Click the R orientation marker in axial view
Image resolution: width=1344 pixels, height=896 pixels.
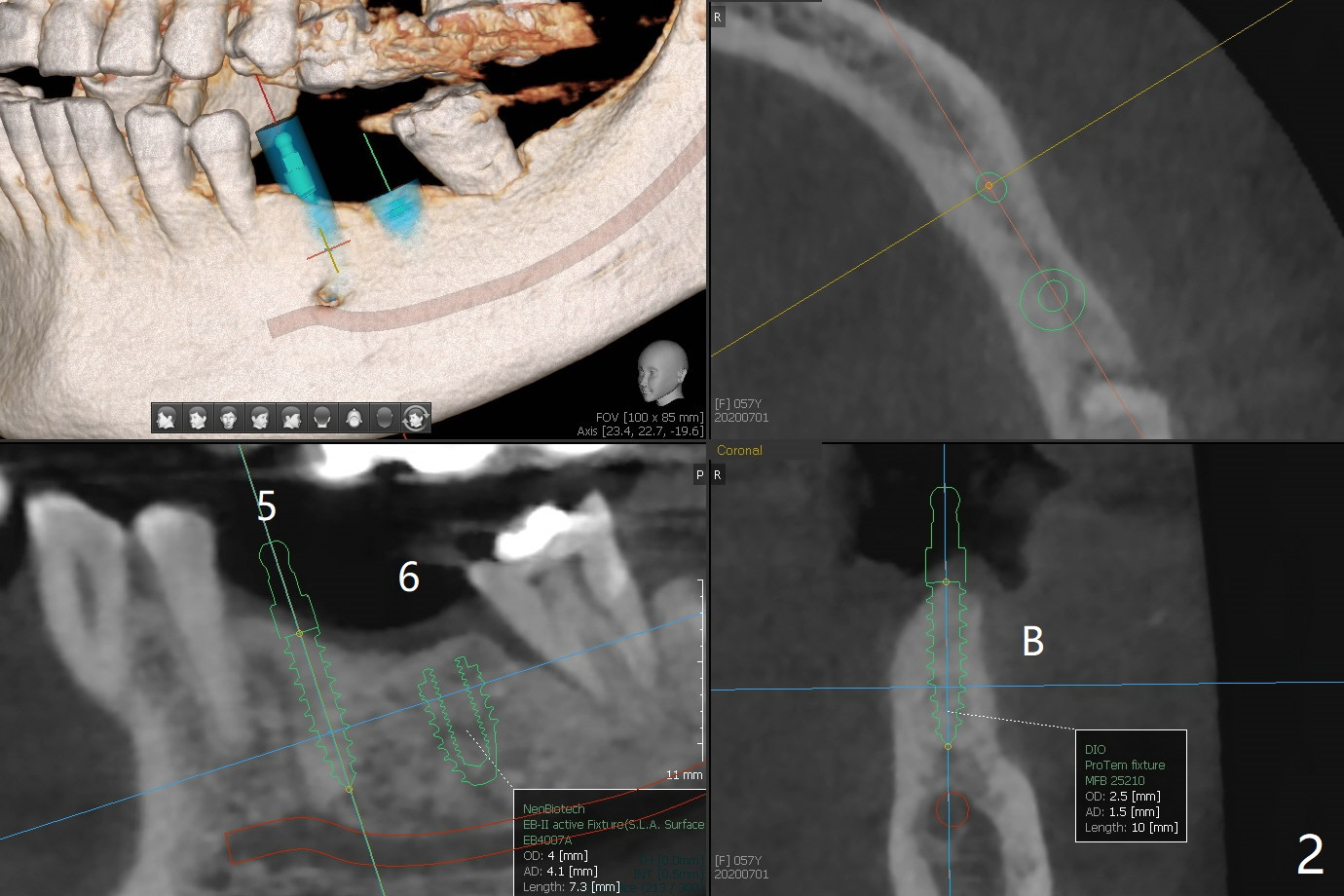pos(719,17)
